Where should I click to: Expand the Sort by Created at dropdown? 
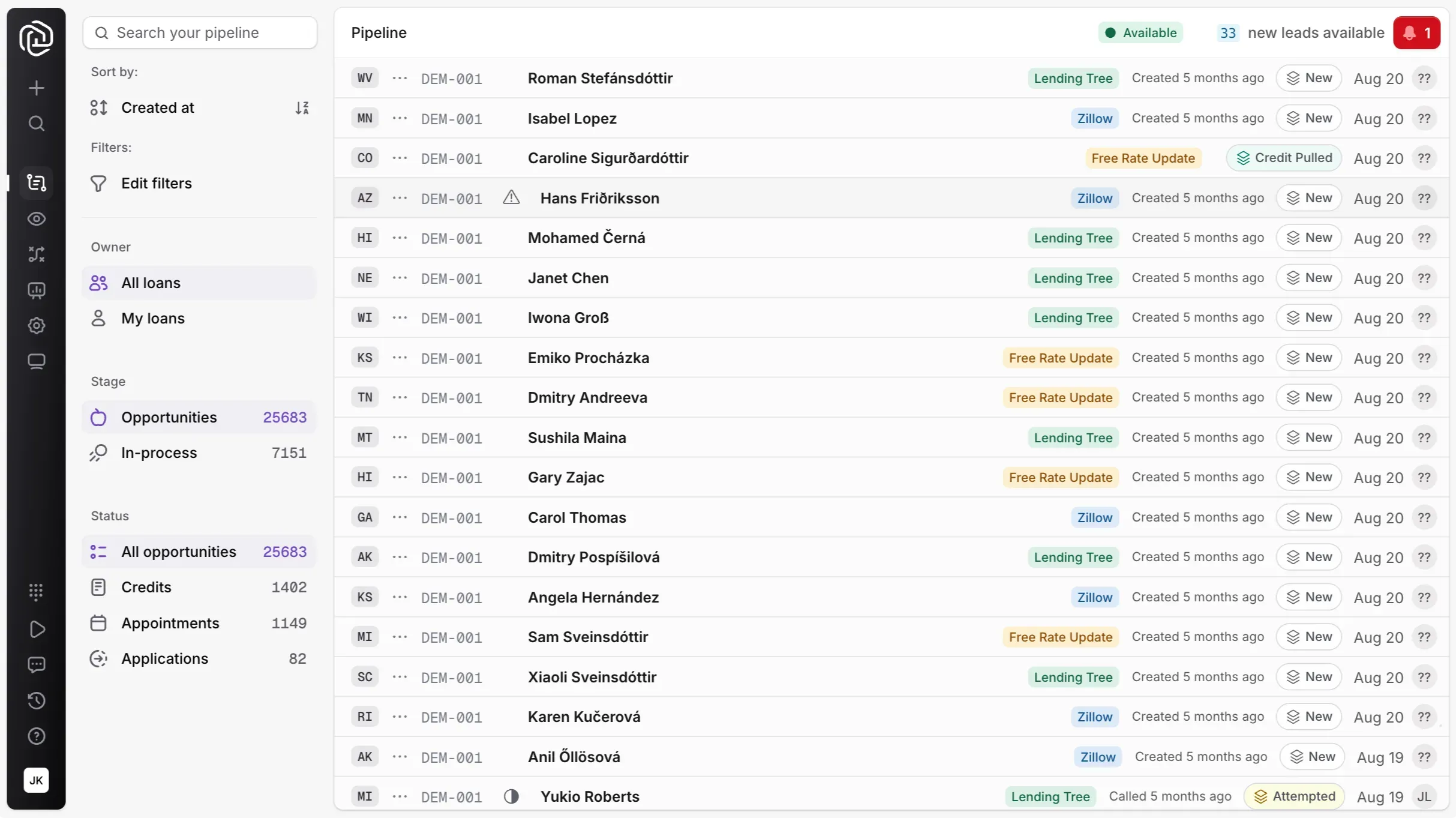pos(157,108)
